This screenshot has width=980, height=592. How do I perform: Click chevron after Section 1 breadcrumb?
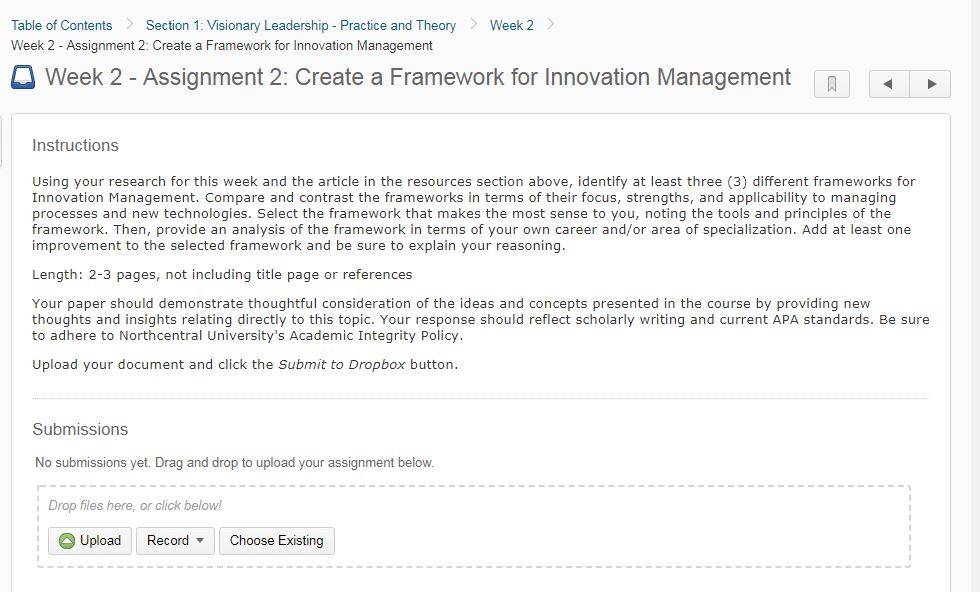pos(474,24)
